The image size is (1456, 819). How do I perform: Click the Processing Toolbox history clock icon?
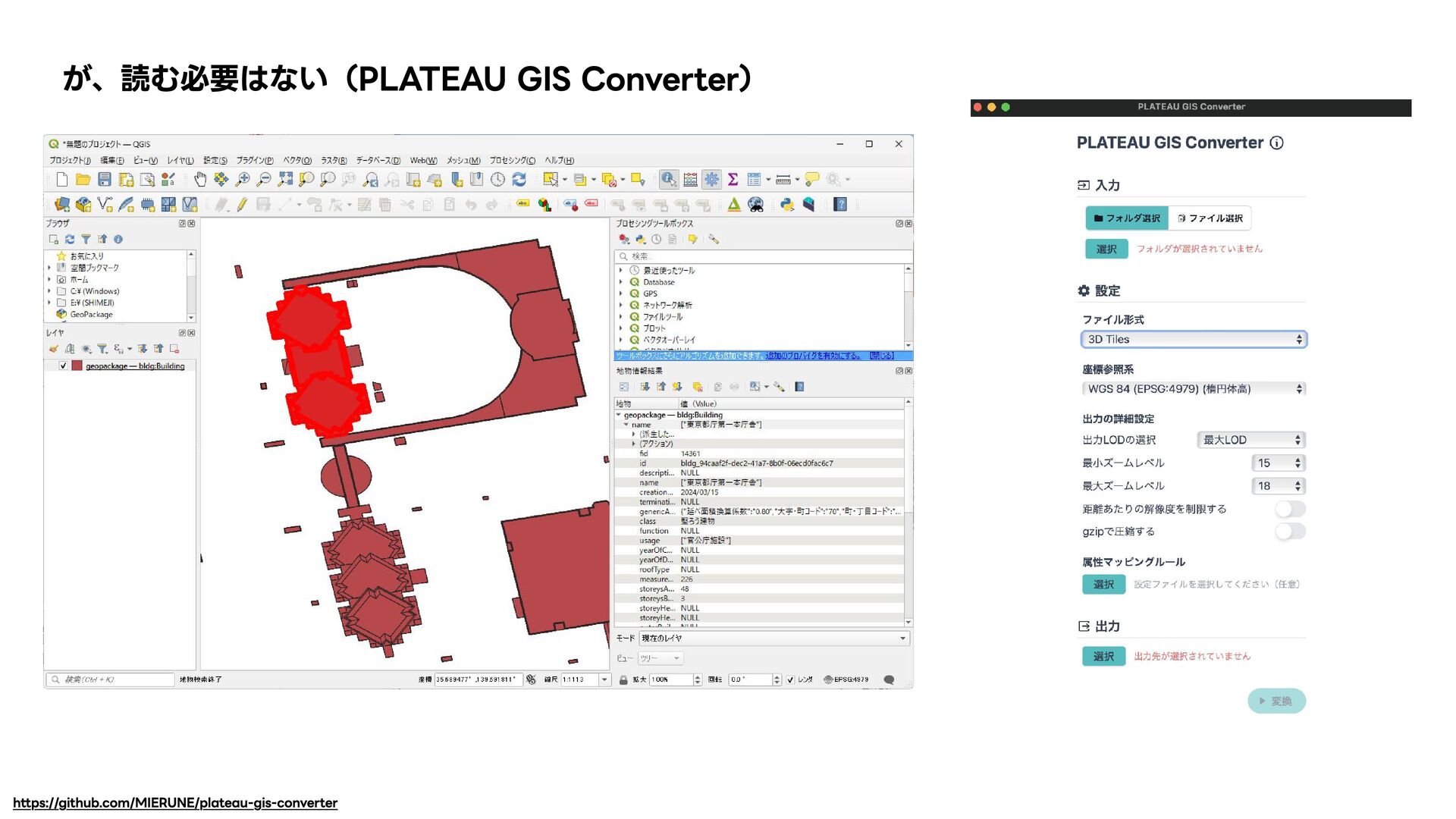(656, 240)
